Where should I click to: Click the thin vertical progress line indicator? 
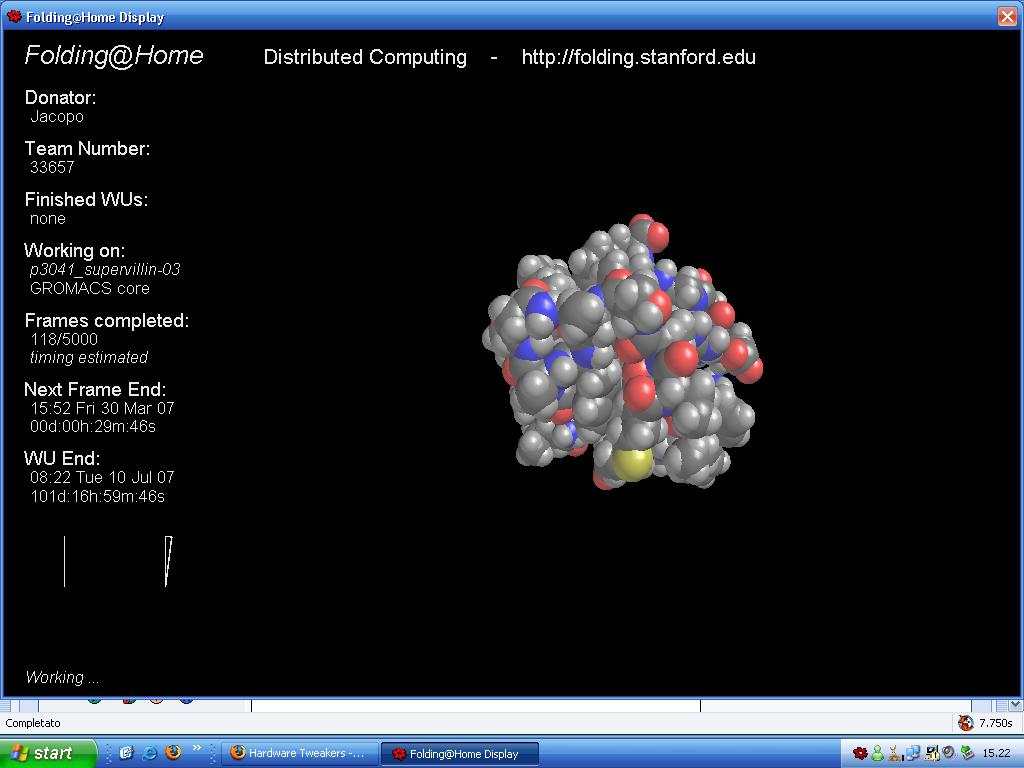(64, 561)
